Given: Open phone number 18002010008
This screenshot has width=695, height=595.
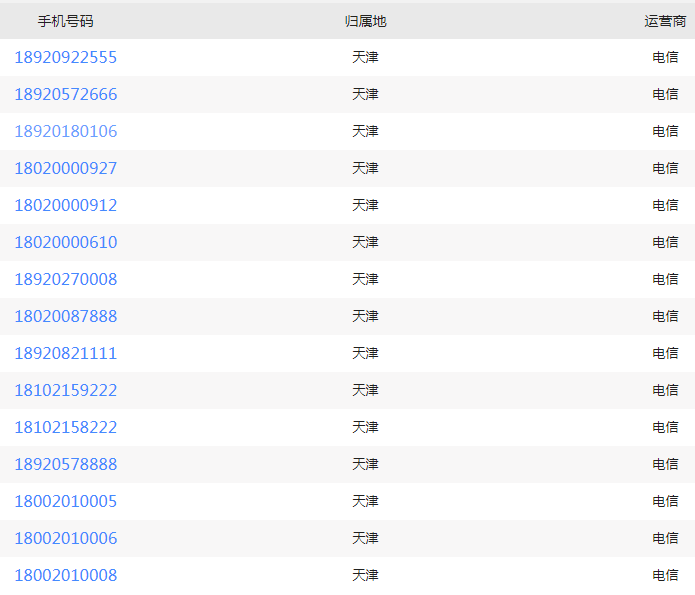Looking at the screenshot, I should 66,575.
